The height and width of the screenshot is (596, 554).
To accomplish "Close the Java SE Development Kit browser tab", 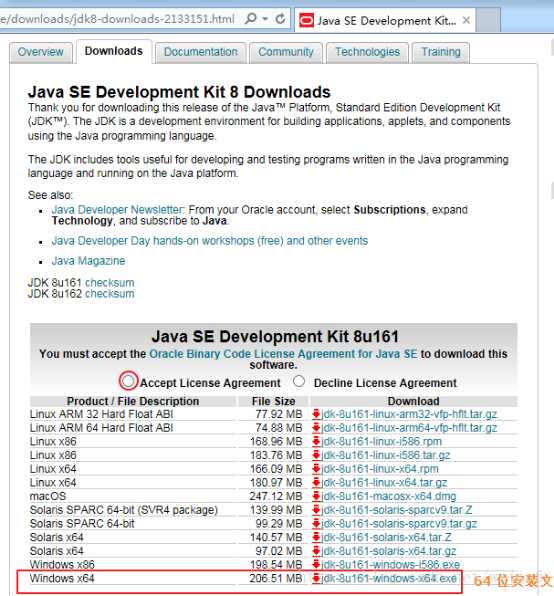I will click(466, 21).
